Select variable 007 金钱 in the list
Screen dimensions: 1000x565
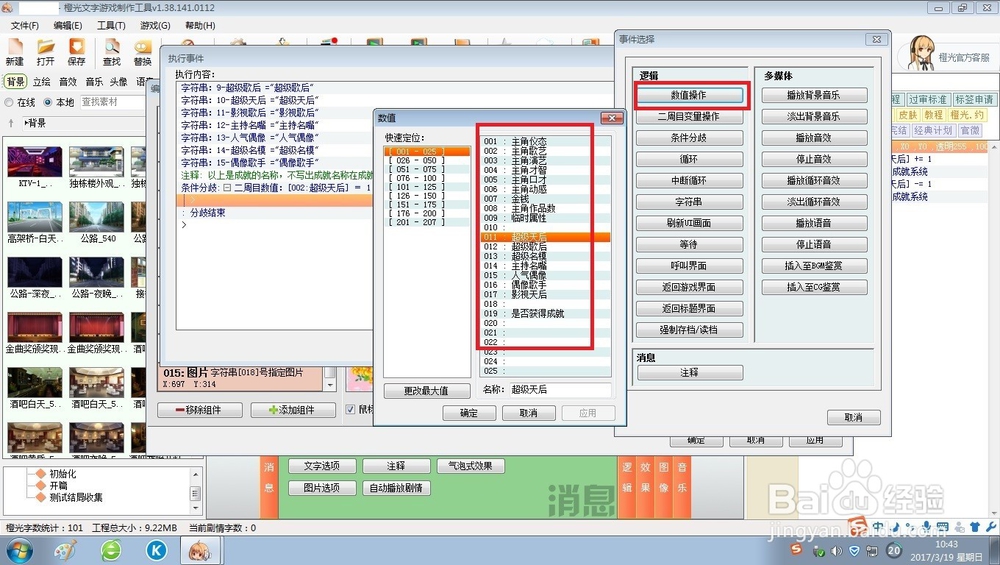[545, 199]
